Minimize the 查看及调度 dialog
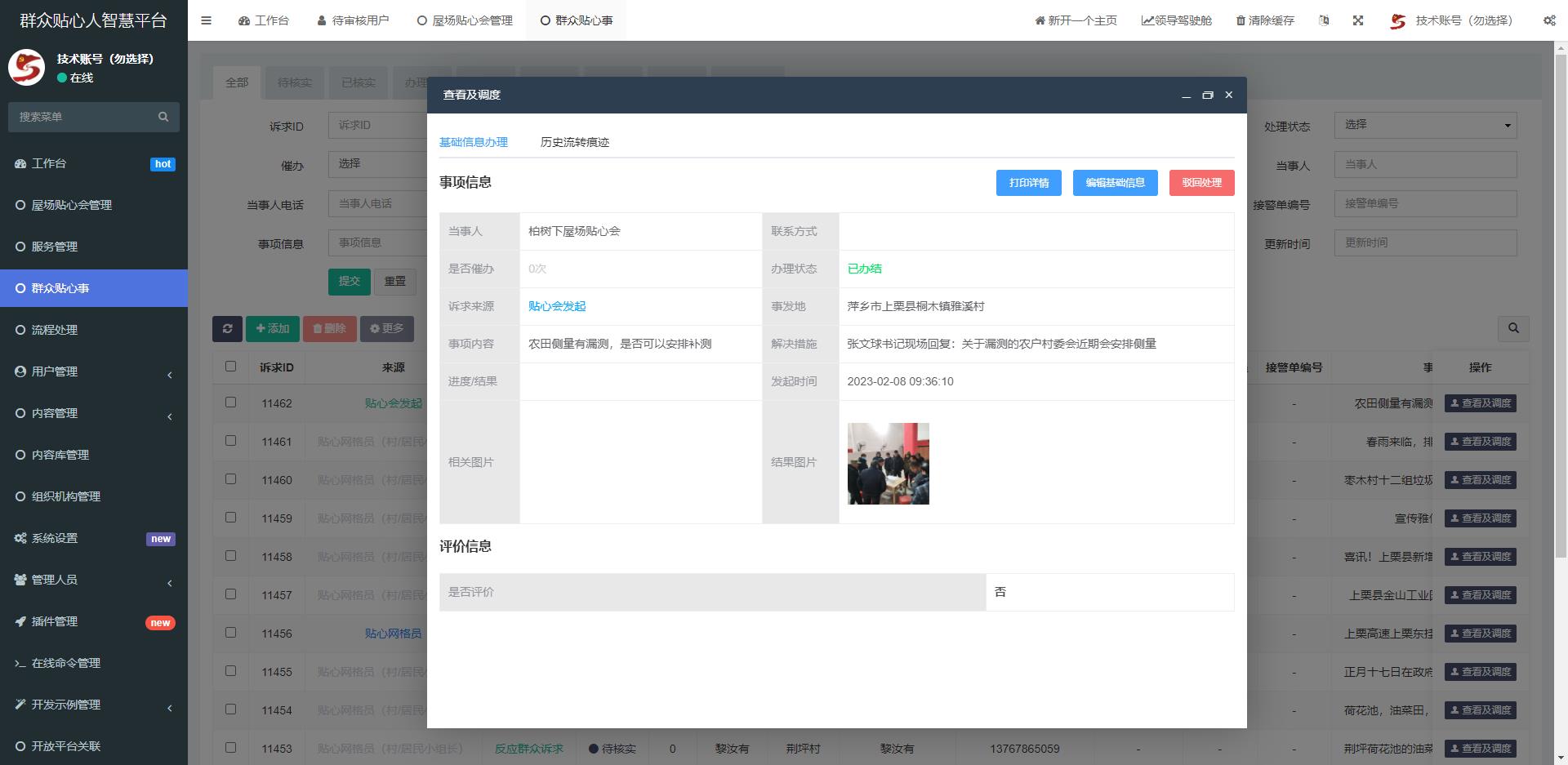1568x765 pixels. tap(1186, 96)
